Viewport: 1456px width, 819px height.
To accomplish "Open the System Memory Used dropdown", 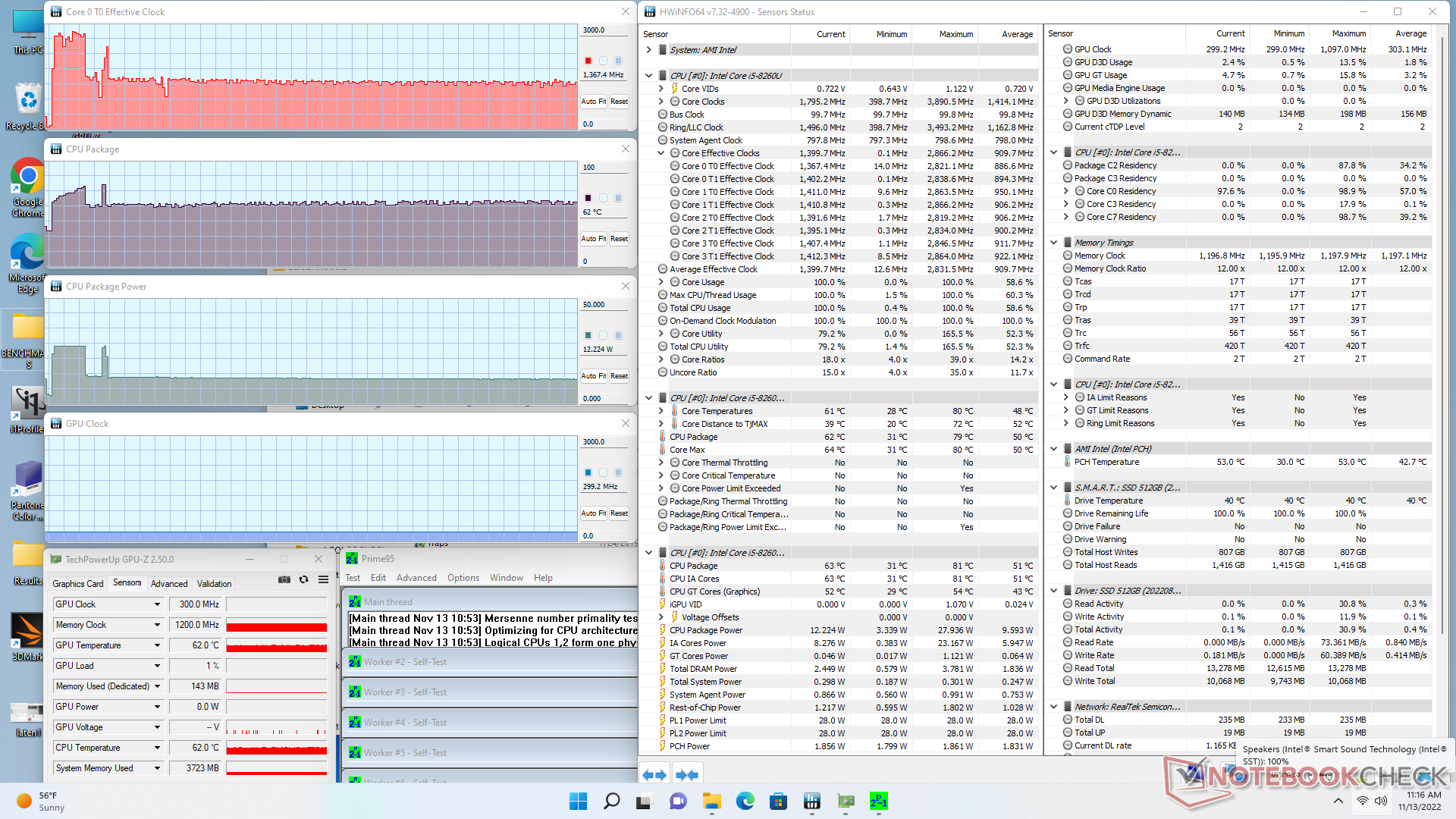I will [157, 768].
